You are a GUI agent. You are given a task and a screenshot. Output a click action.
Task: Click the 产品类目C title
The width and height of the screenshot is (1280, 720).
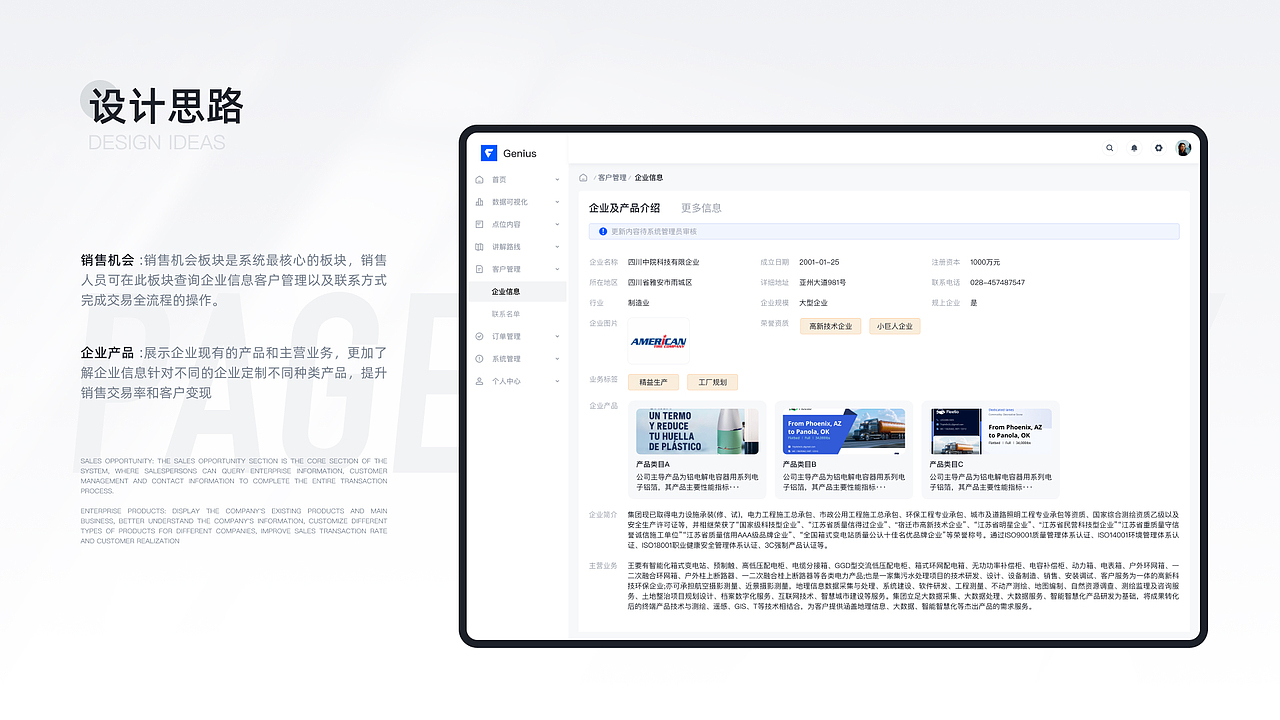[947, 465]
